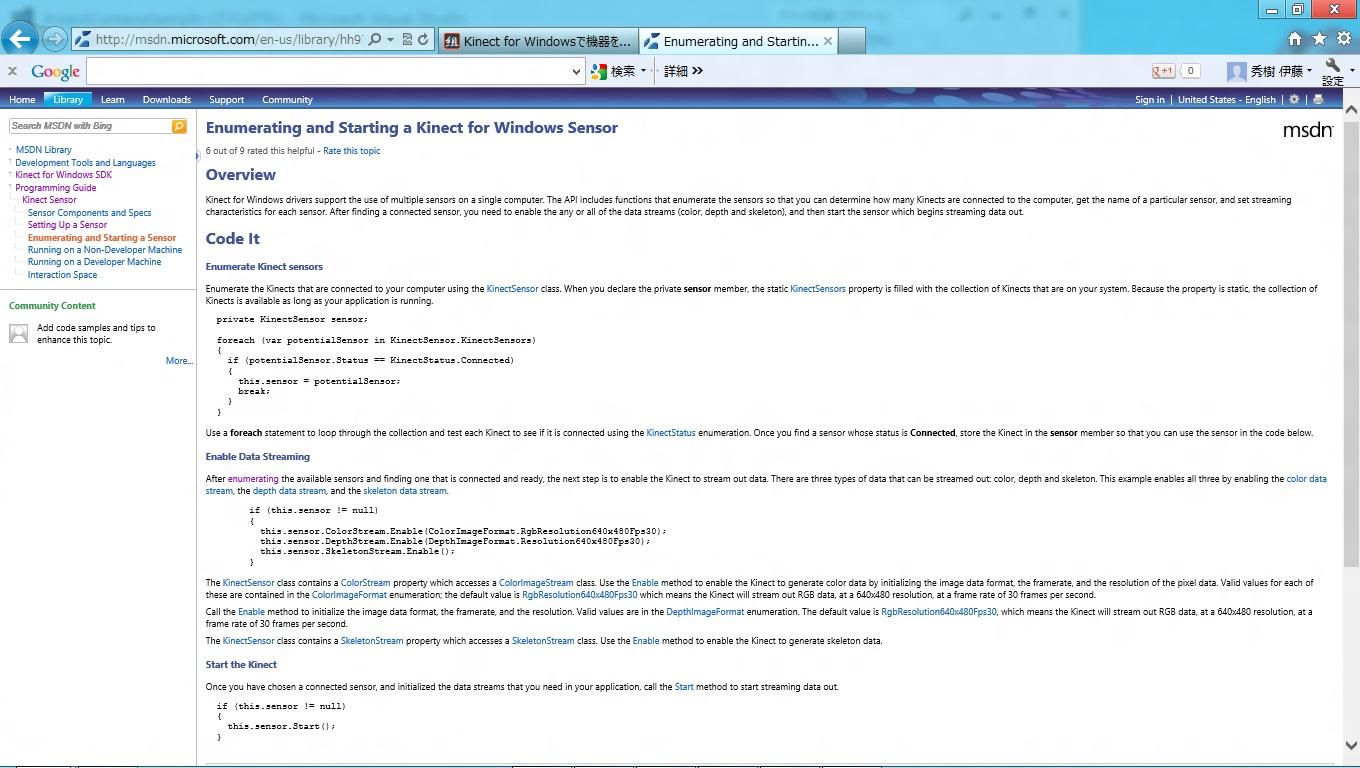Screen dimensions: 1360x768
Task: Click the Community Content avatar icon
Action: click(19, 334)
